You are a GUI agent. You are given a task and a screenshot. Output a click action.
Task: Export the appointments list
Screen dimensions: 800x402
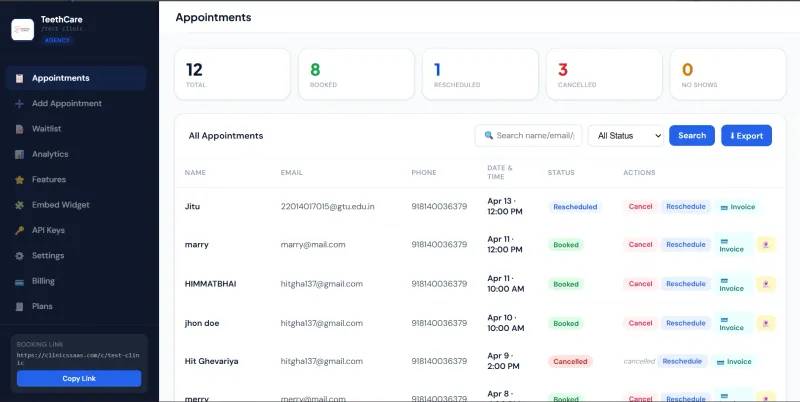pos(746,136)
